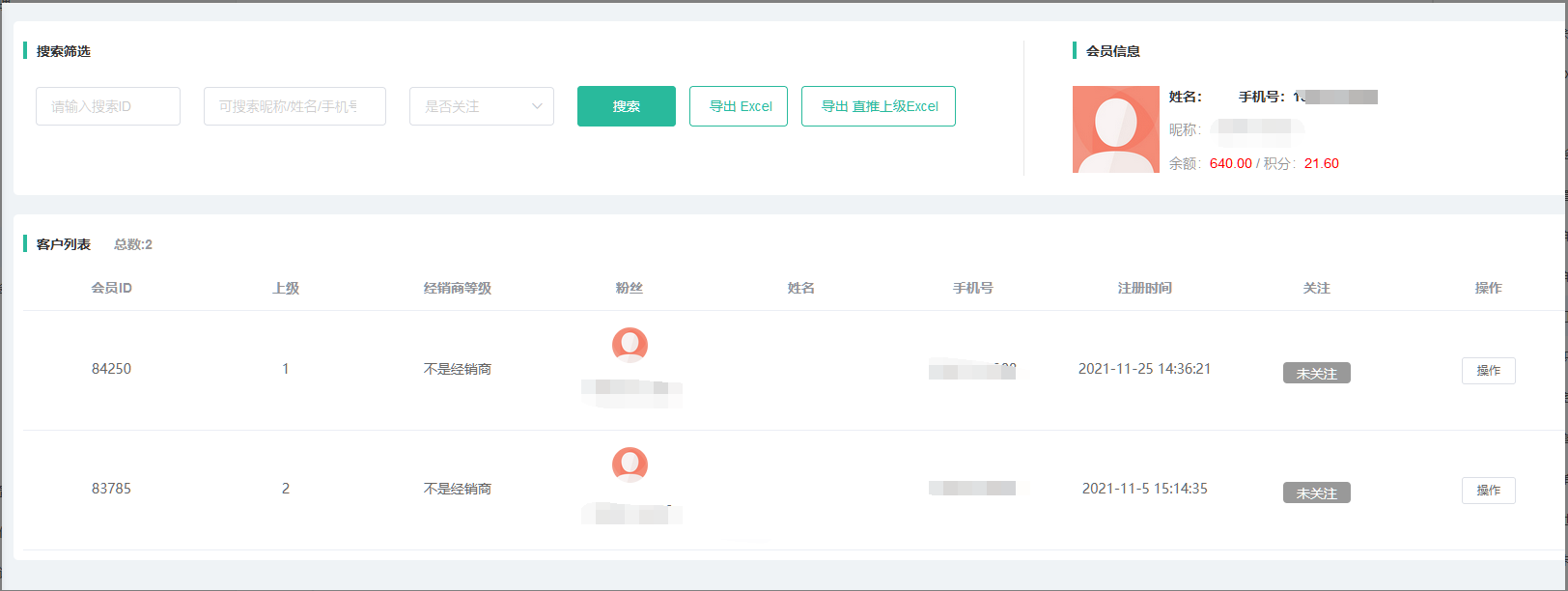This screenshot has height=591, width=1568.
Task: Click the member ID 84250 cell
Action: [x=111, y=369]
